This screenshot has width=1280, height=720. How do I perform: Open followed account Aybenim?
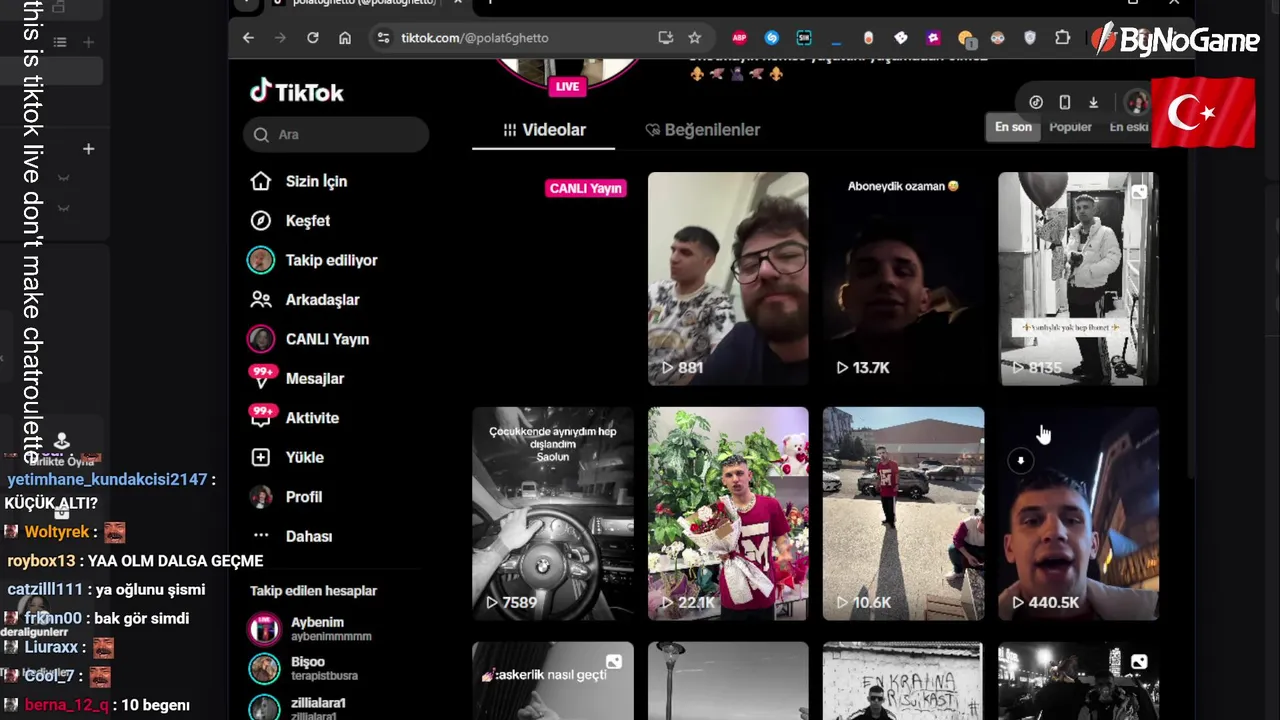click(x=310, y=628)
